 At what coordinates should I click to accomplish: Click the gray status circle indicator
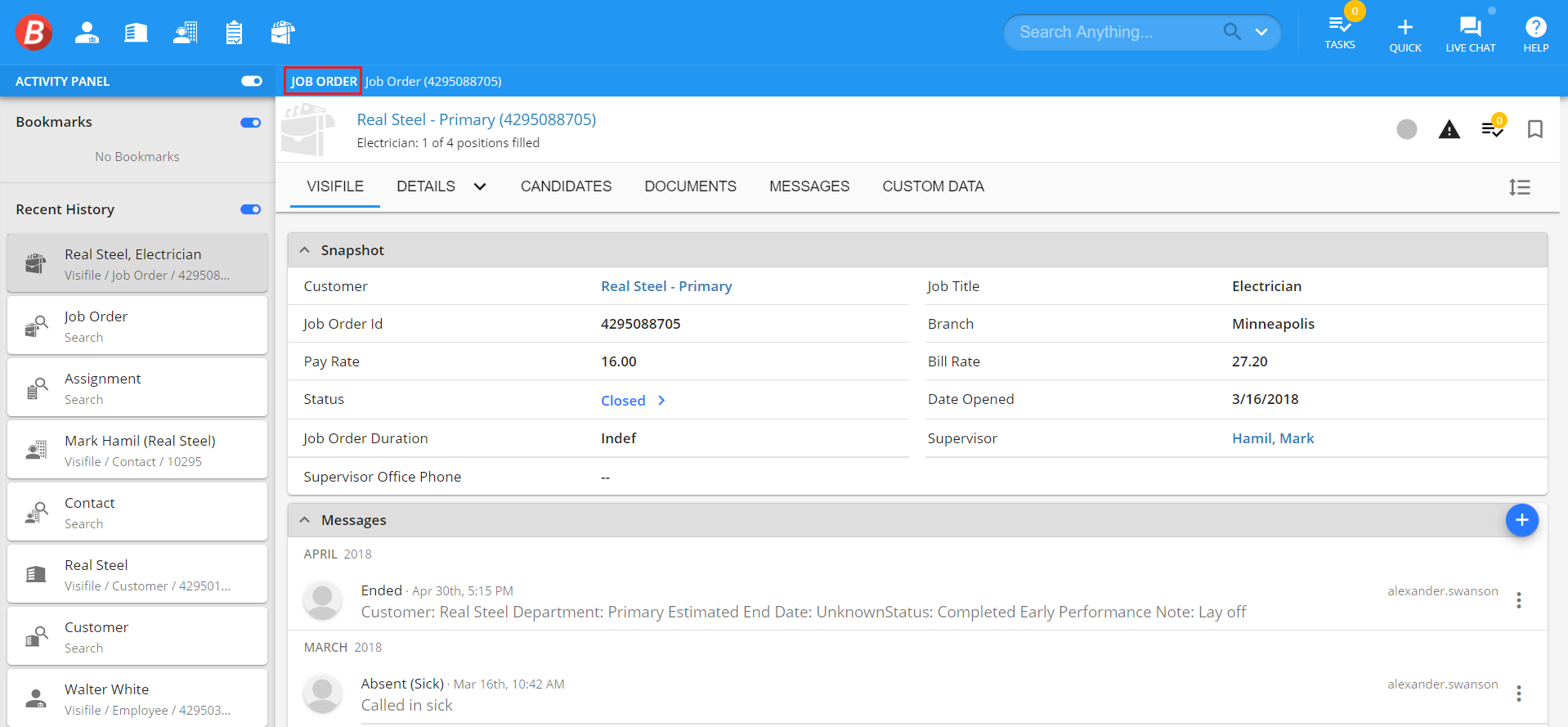pos(1407,129)
